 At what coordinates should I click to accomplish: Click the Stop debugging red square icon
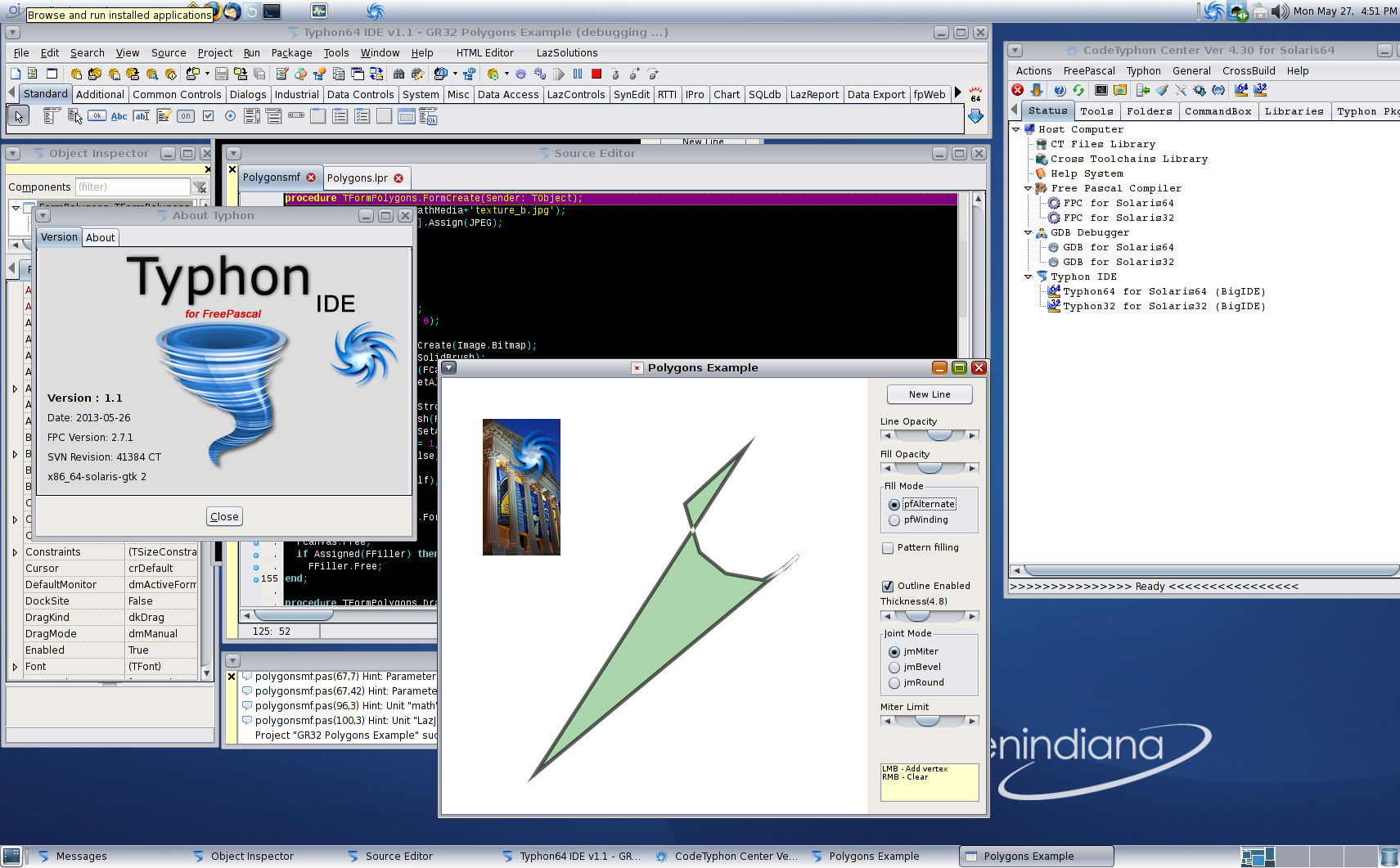(596, 74)
